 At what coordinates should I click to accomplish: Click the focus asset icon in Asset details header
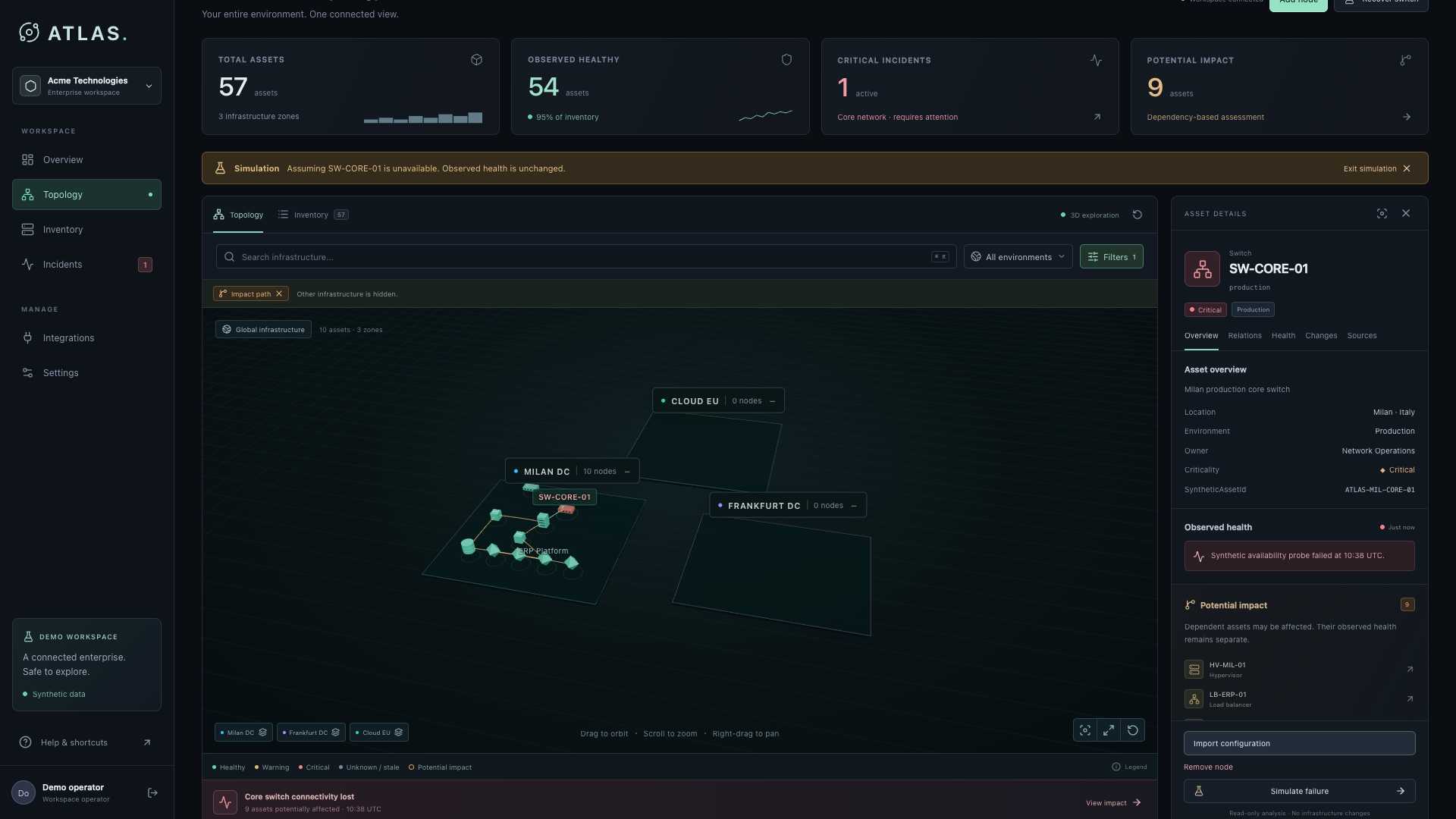pyautogui.click(x=1382, y=214)
